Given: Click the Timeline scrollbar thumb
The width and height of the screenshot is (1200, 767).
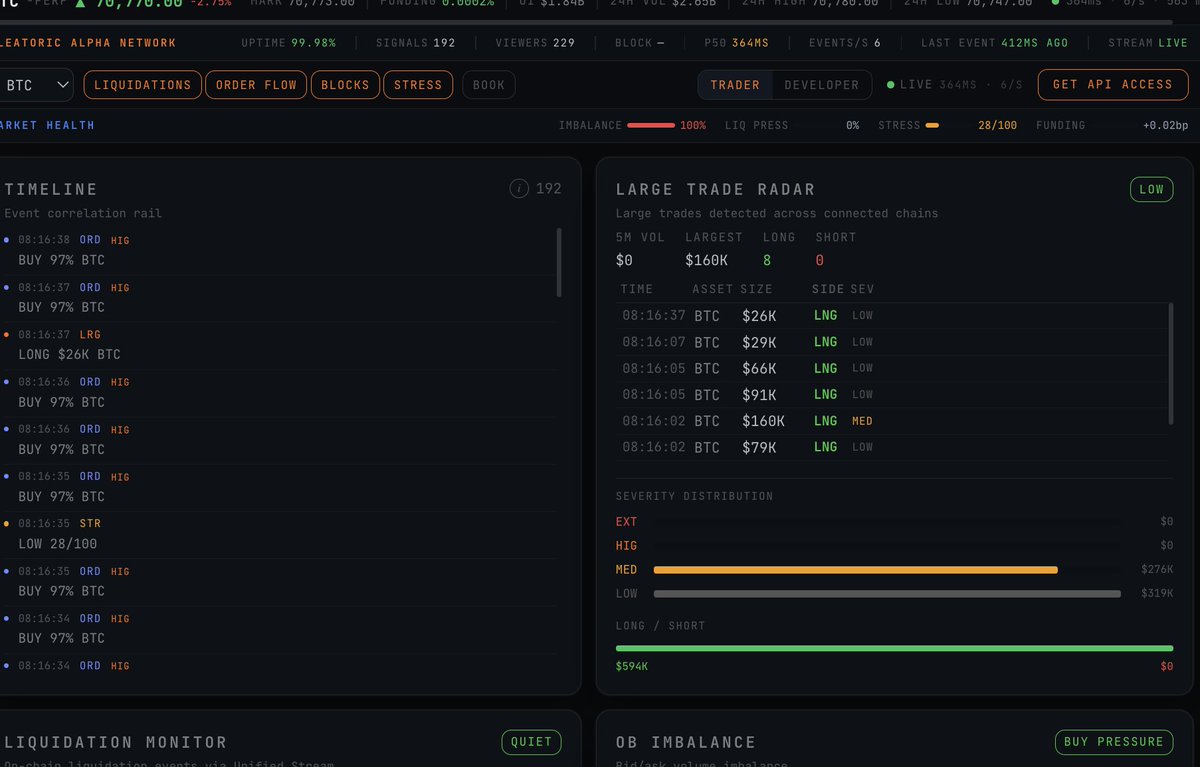Looking at the screenshot, I should [x=559, y=262].
